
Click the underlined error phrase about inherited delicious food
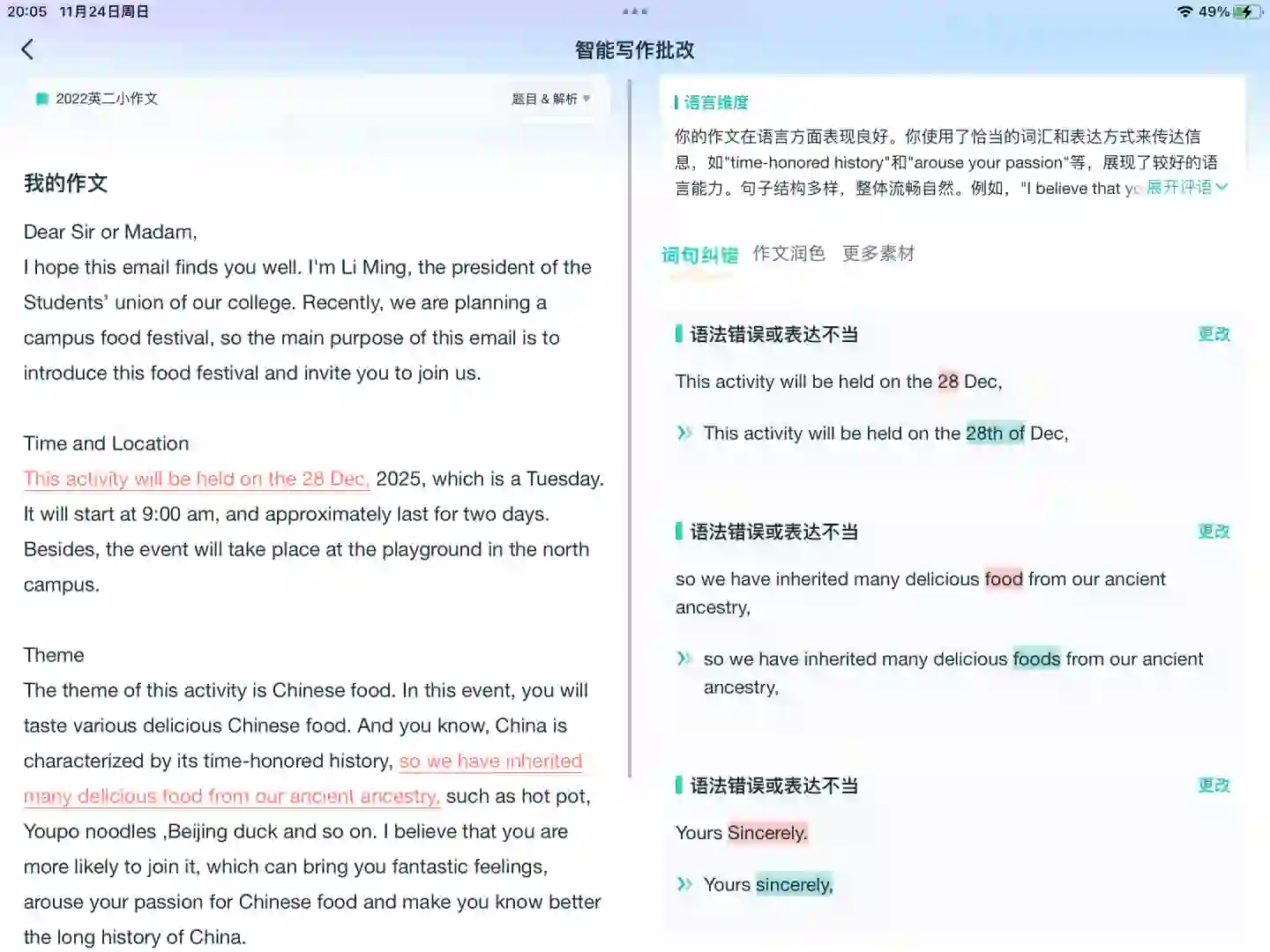(x=231, y=795)
